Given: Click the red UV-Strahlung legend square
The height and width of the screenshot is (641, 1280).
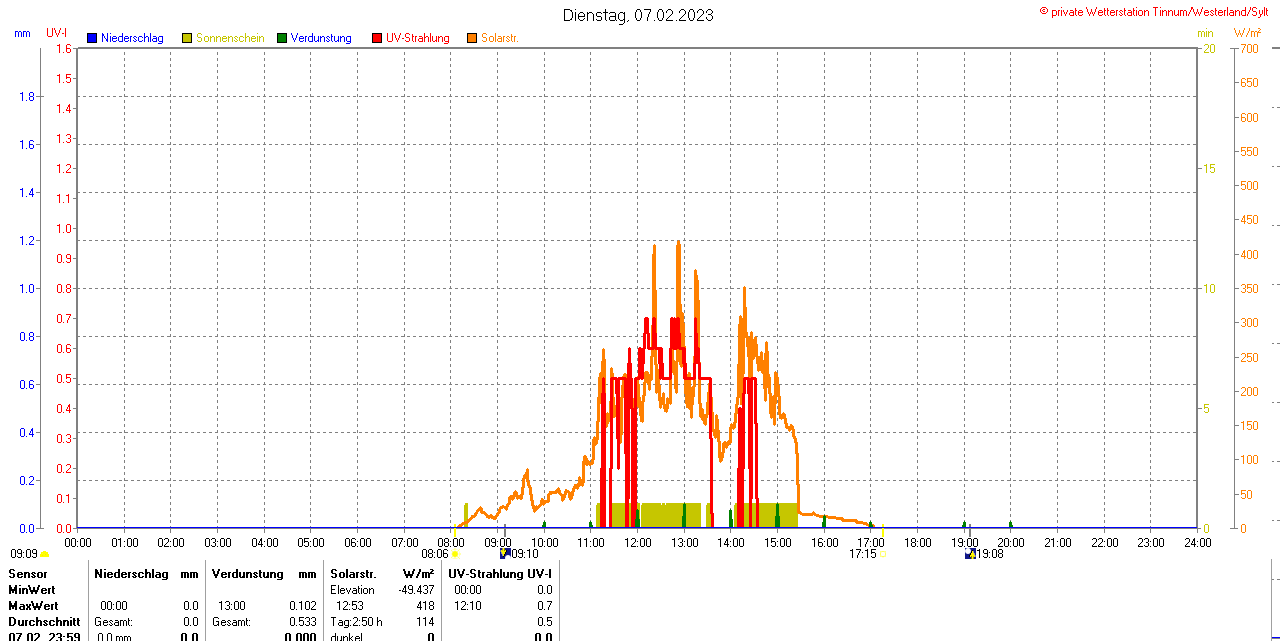Looking at the screenshot, I should tap(377, 38).
